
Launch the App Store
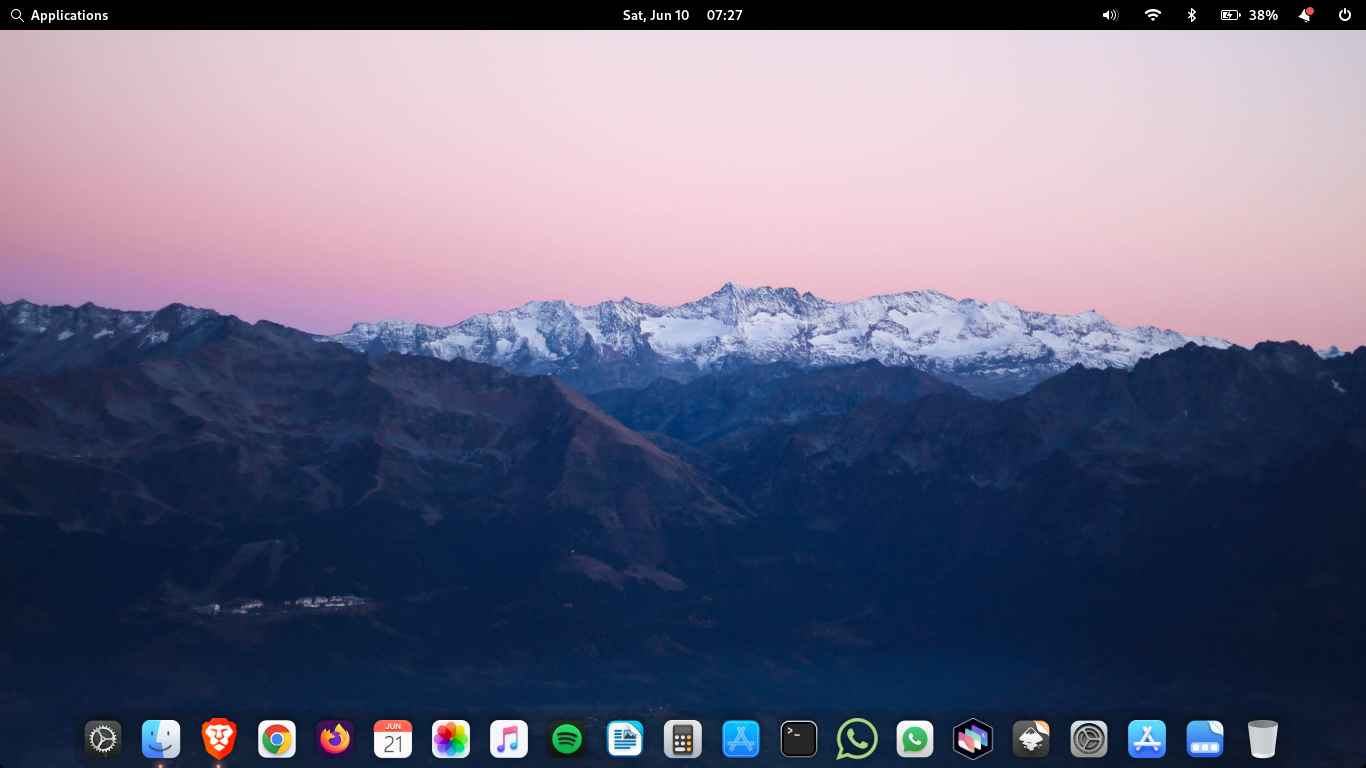point(1147,738)
